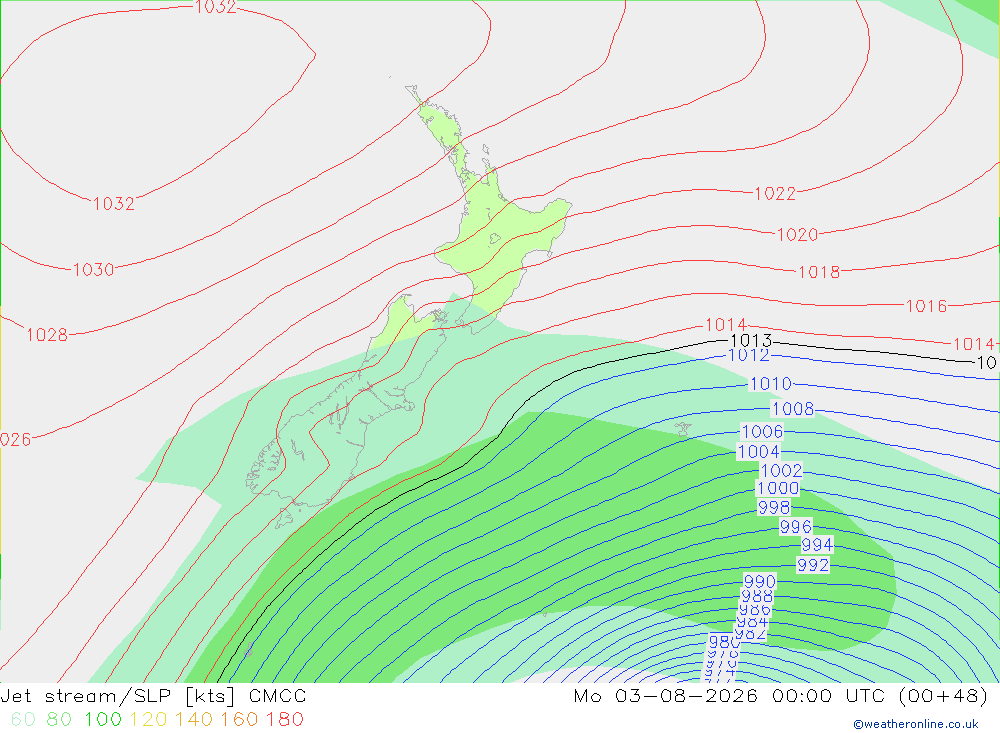
Task: Click the blue 992 isobar label
Action: [813, 565]
